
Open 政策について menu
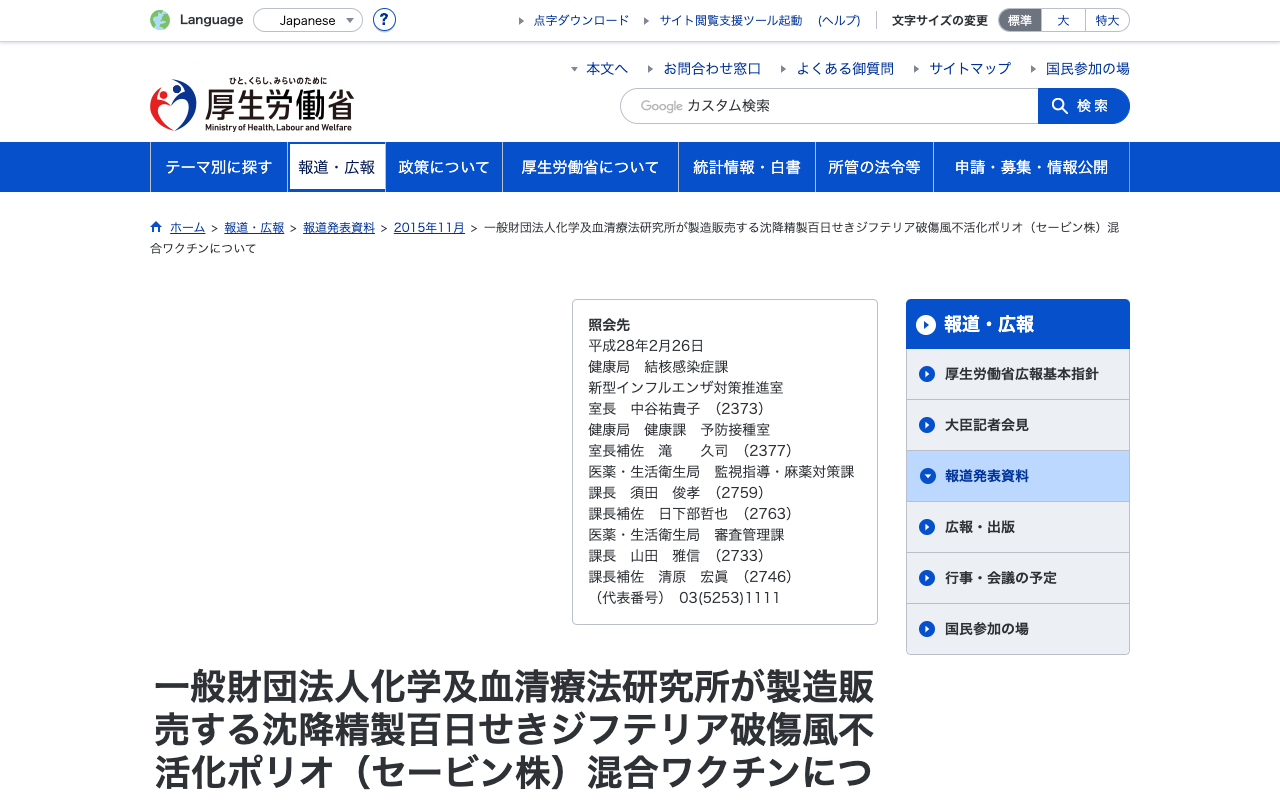click(x=444, y=167)
